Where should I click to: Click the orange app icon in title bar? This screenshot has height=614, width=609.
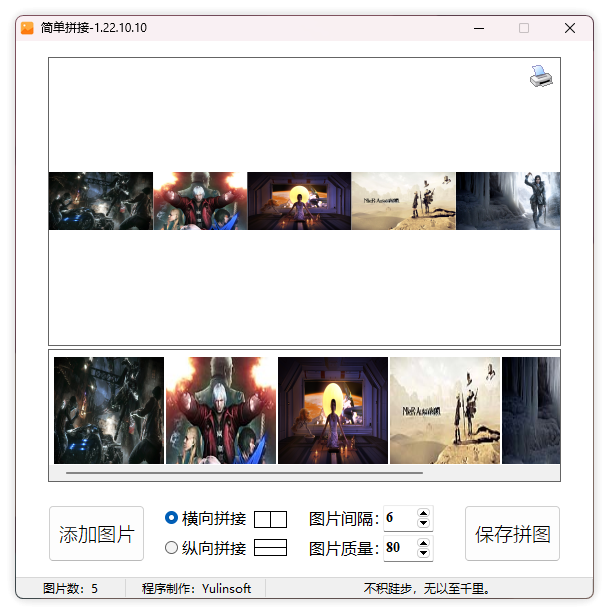tap(27, 28)
